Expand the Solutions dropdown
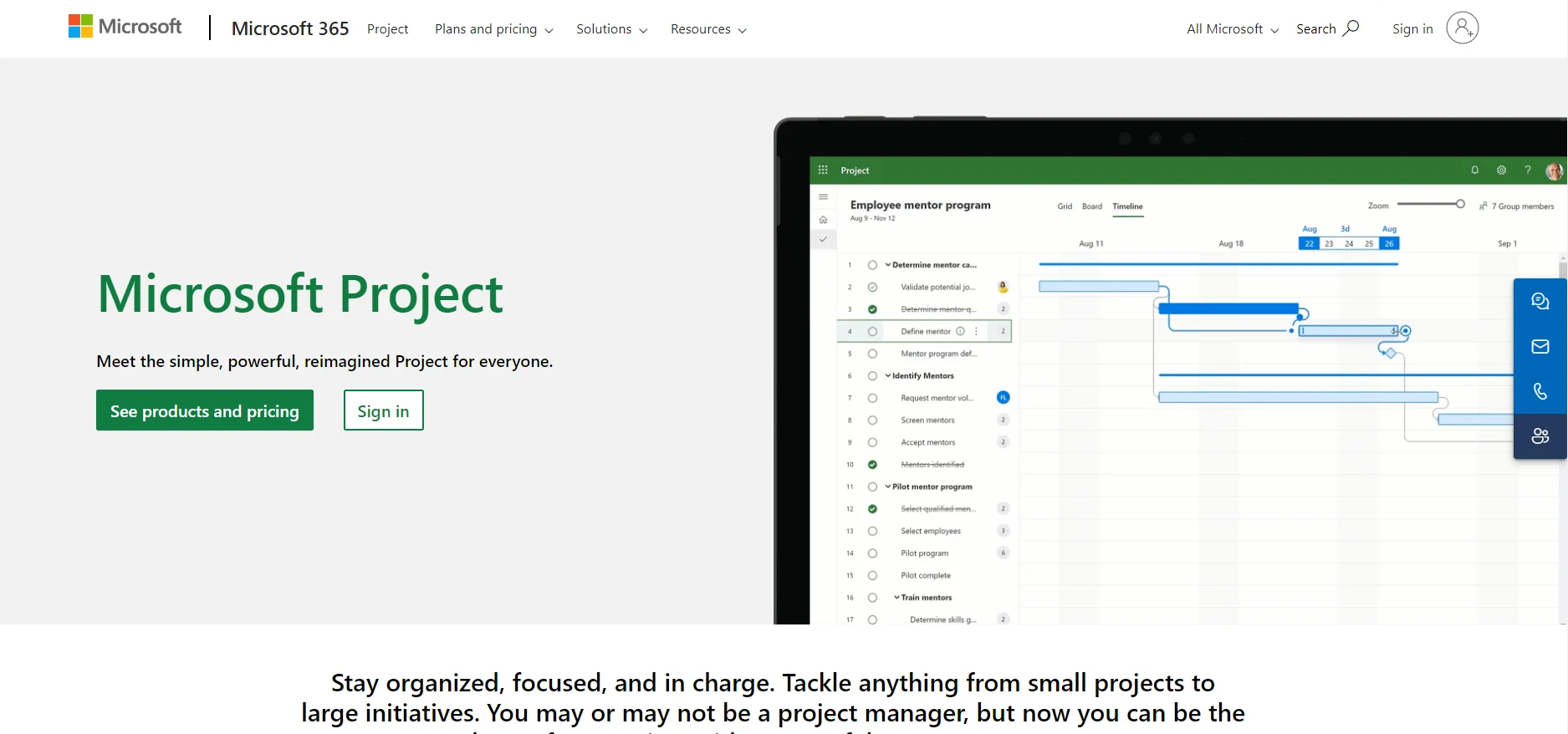 (x=612, y=29)
